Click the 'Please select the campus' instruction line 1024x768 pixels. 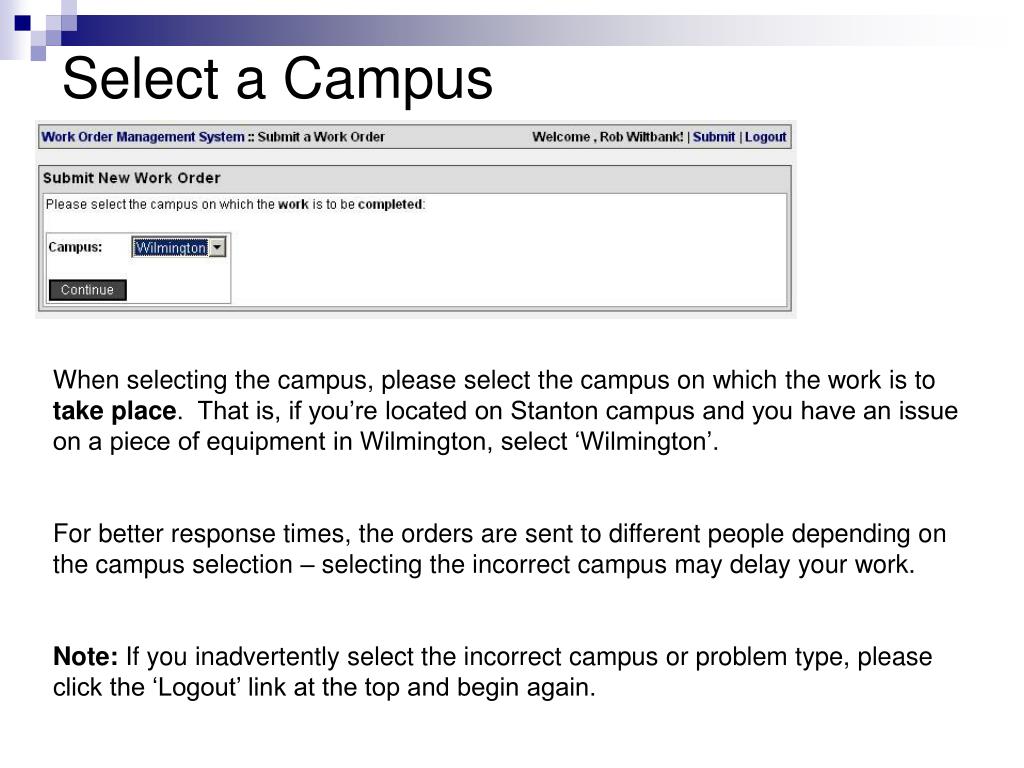tap(235, 204)
